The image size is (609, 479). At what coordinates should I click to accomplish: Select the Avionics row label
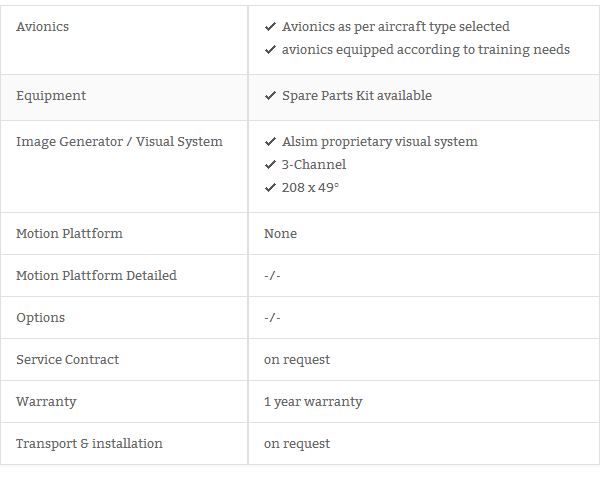pyautogui.click(x=42, y=27)
